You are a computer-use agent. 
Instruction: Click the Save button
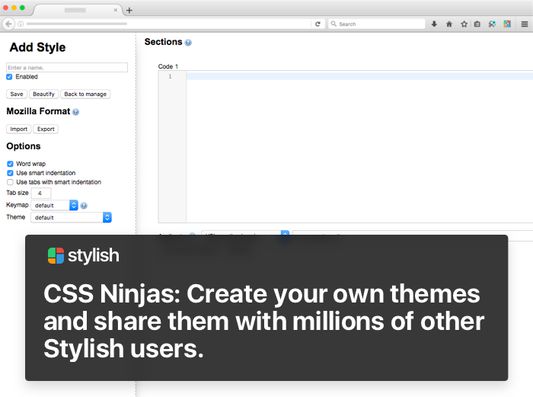click(17, 94)
